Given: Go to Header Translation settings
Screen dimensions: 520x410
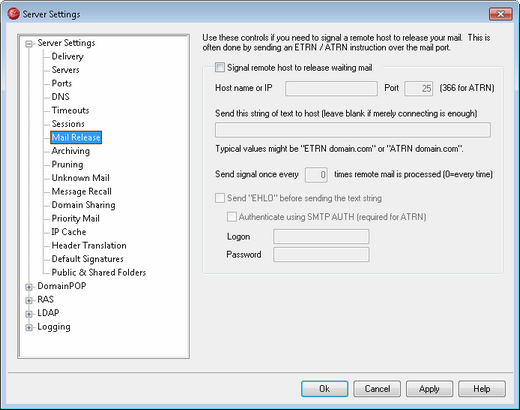Looking at the screenshot, I should pos(89,245).
